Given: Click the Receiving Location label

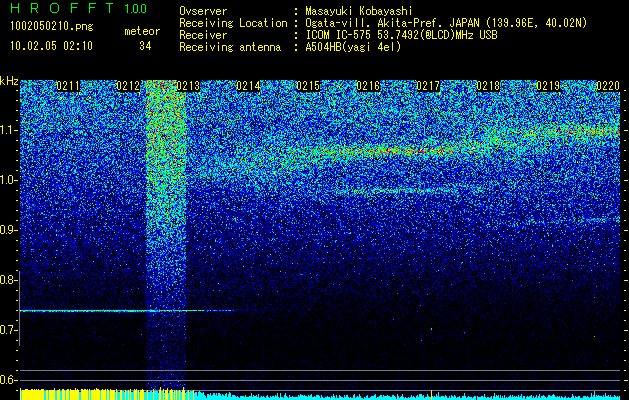Looking at the screenshot, I should click(233, 23).
